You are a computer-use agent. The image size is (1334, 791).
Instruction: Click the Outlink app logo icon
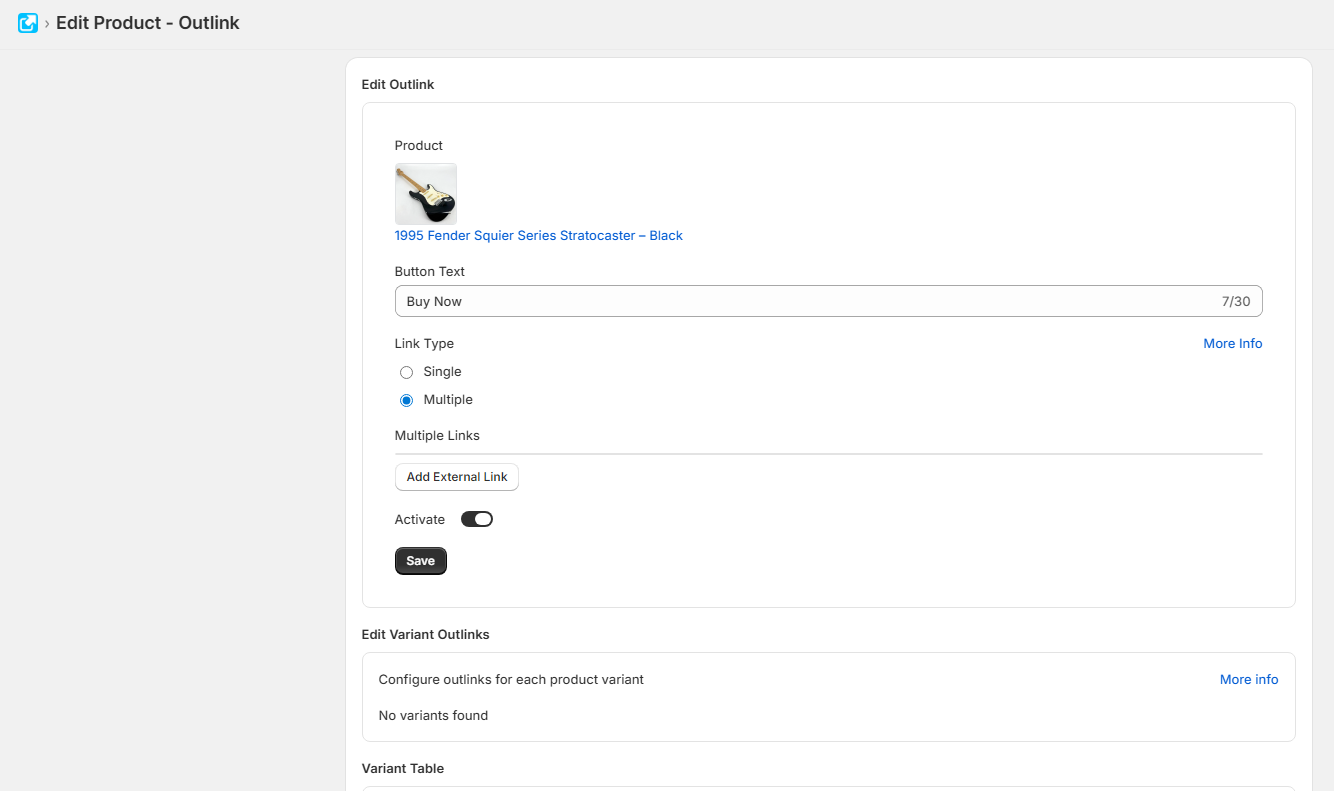28,23
